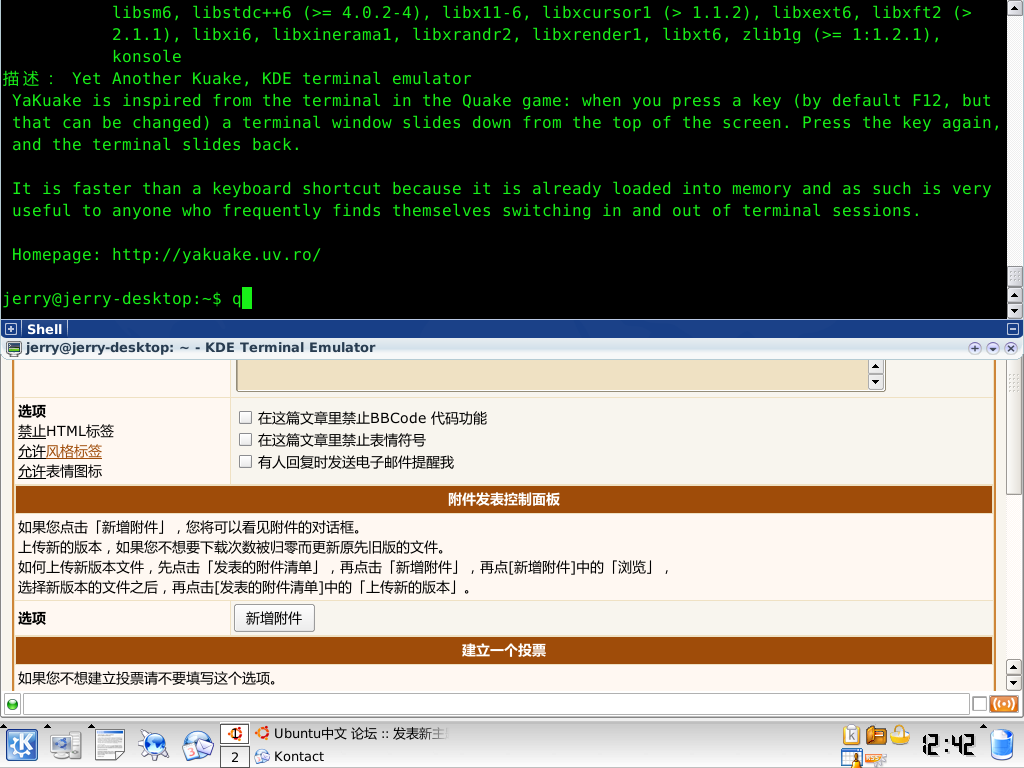Viewport: 1024px width, 768px height.
Task: Check 在这篇文章里禁止BBCode 代码功能 box
Action: (246, 417)
